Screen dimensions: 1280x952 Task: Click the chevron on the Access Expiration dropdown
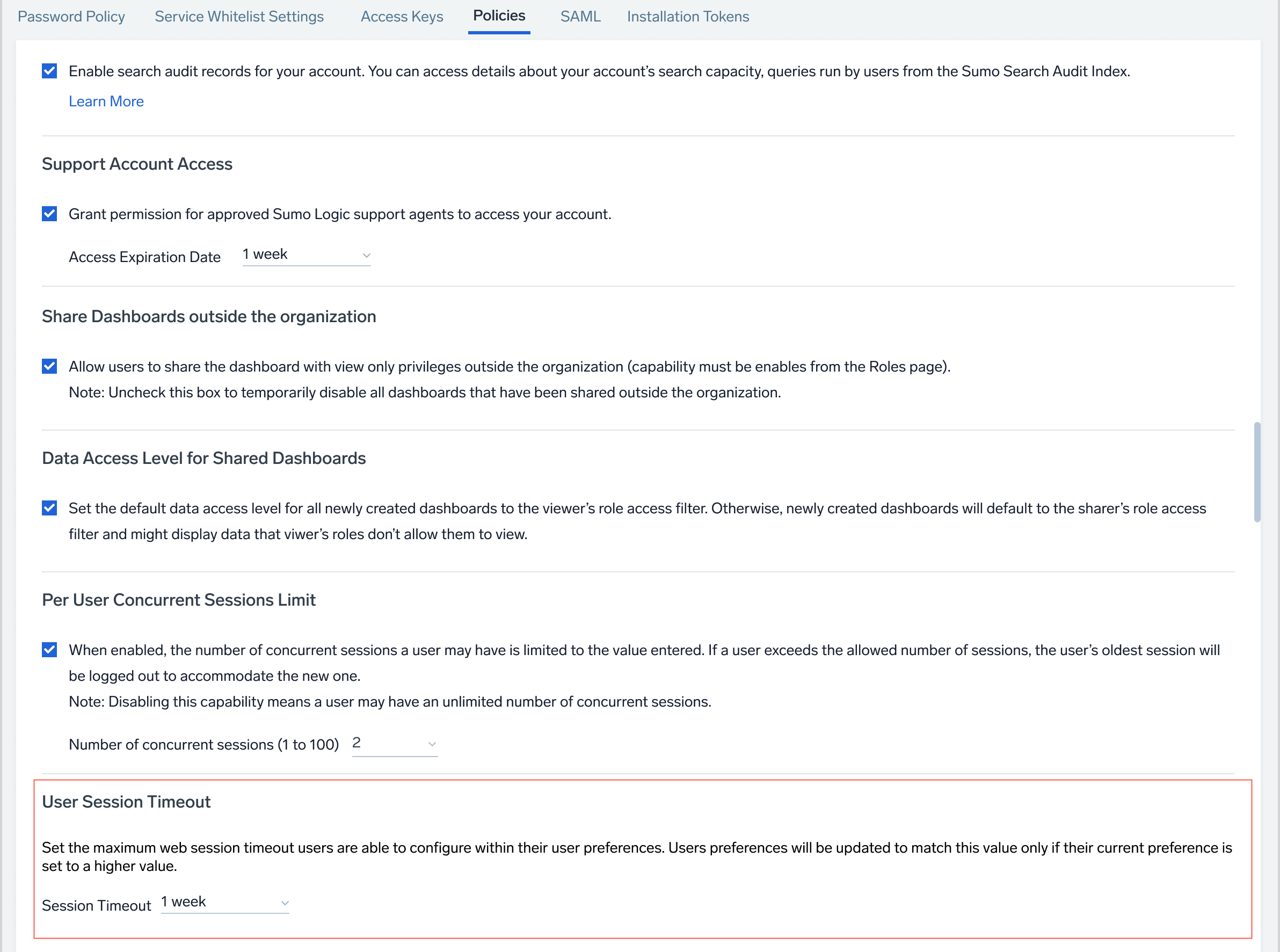[367, 255]
